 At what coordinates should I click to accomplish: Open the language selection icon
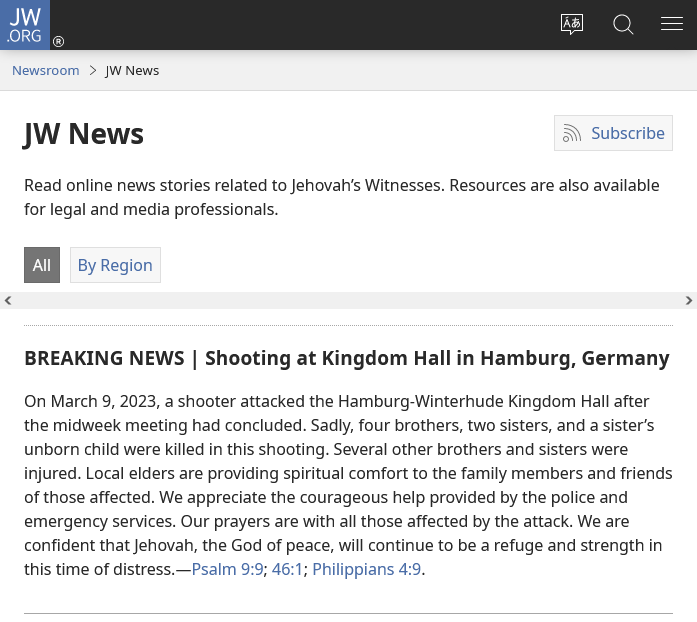(571, 25)
